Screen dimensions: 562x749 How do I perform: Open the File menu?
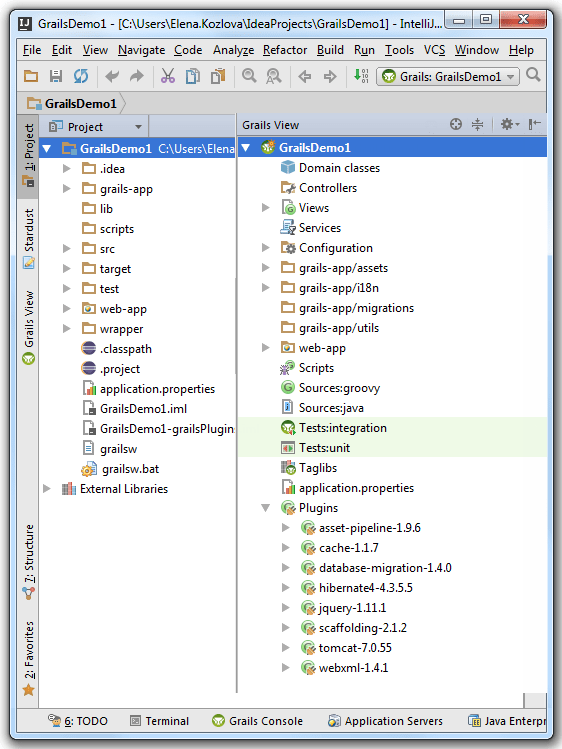click(32, 50)
